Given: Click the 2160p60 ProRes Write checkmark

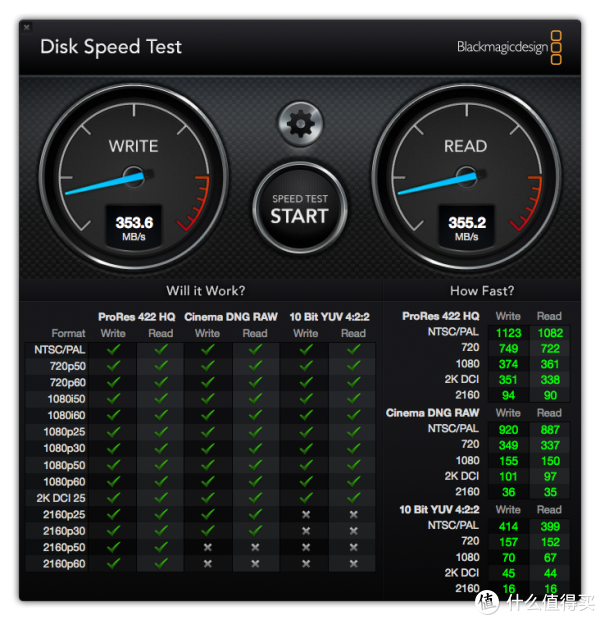Looking at the screenshot, I should point(113,563).
